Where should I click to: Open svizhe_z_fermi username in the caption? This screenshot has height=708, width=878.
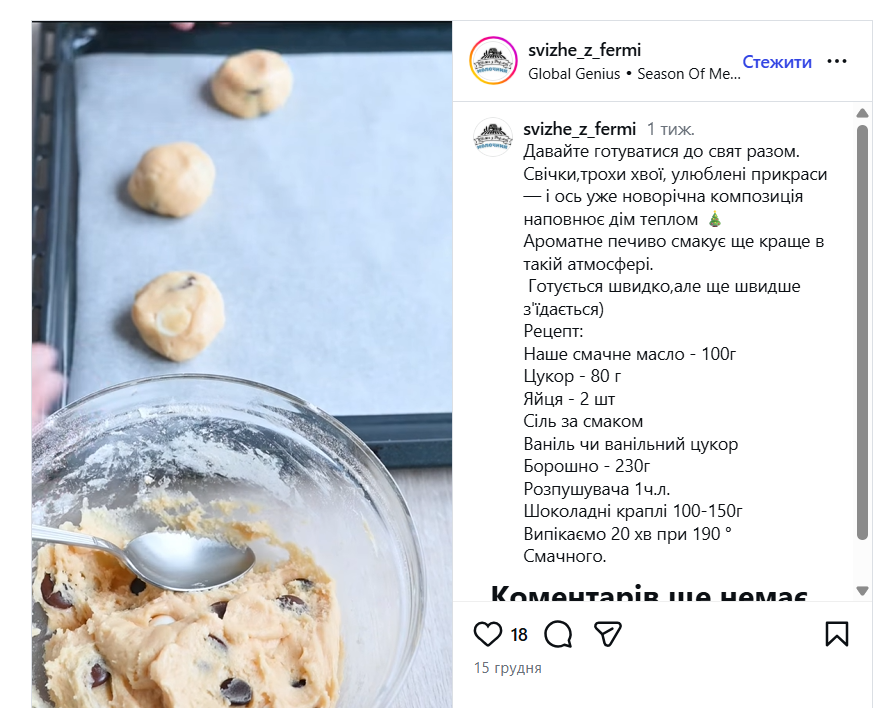(580, 129)
